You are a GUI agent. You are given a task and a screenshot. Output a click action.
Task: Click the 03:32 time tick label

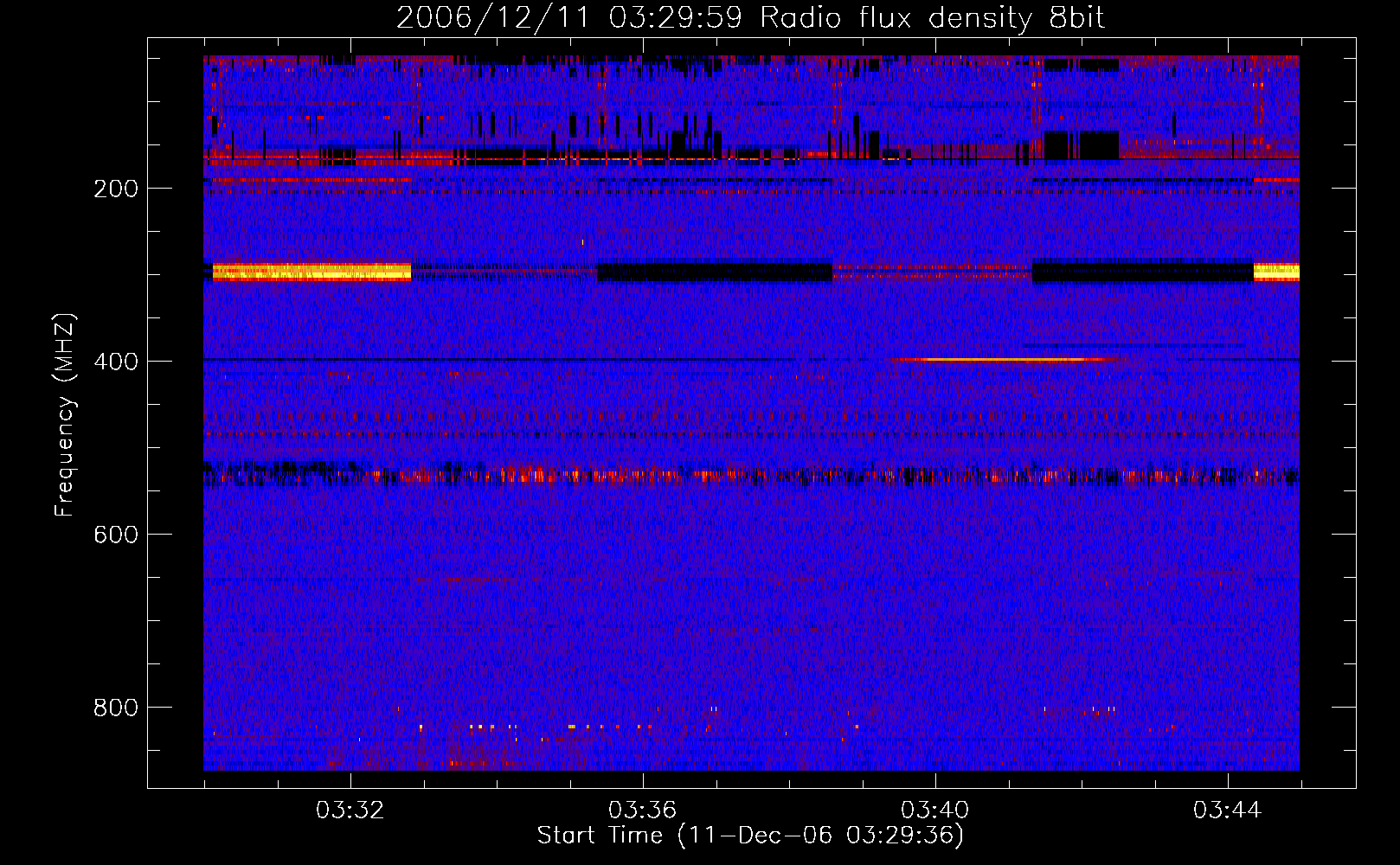tap(350, 811)
